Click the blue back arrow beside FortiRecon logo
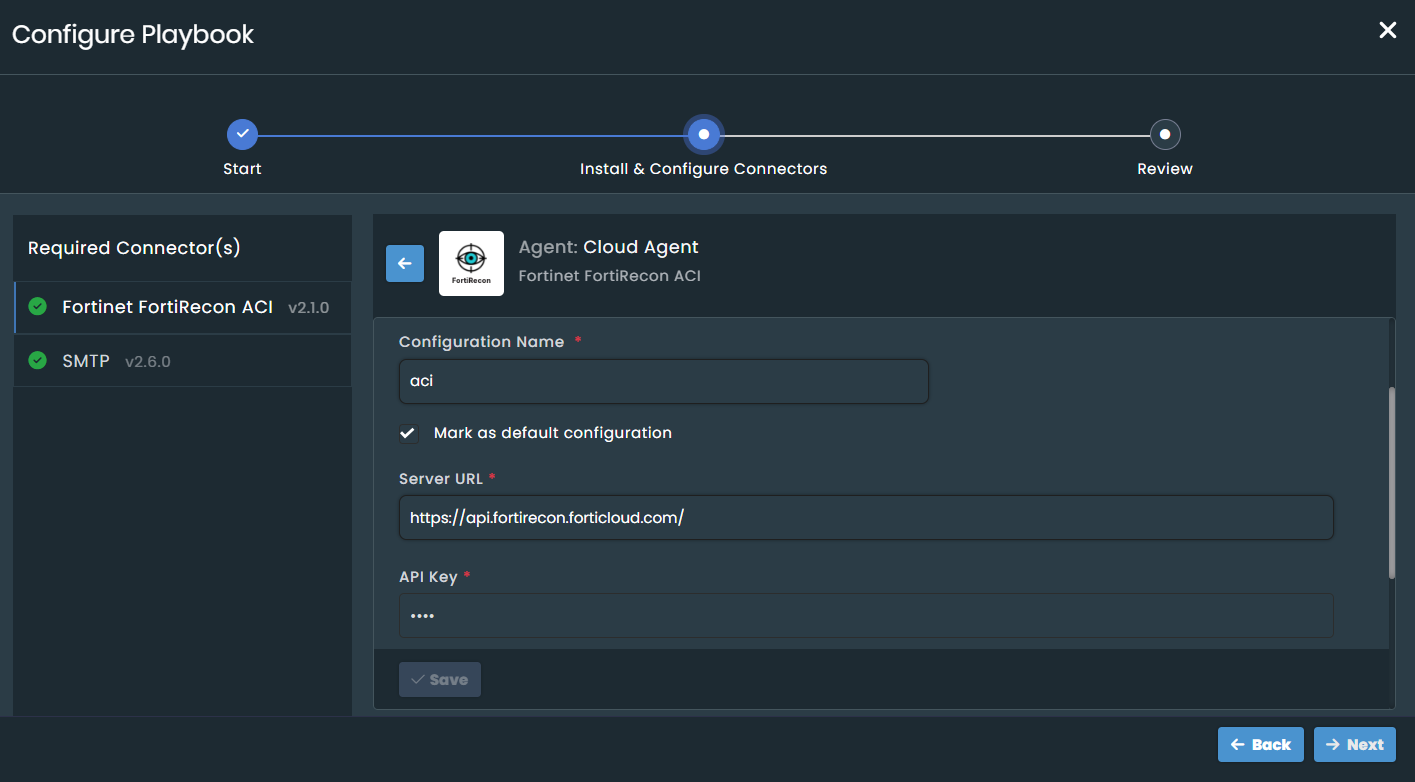 405,264
